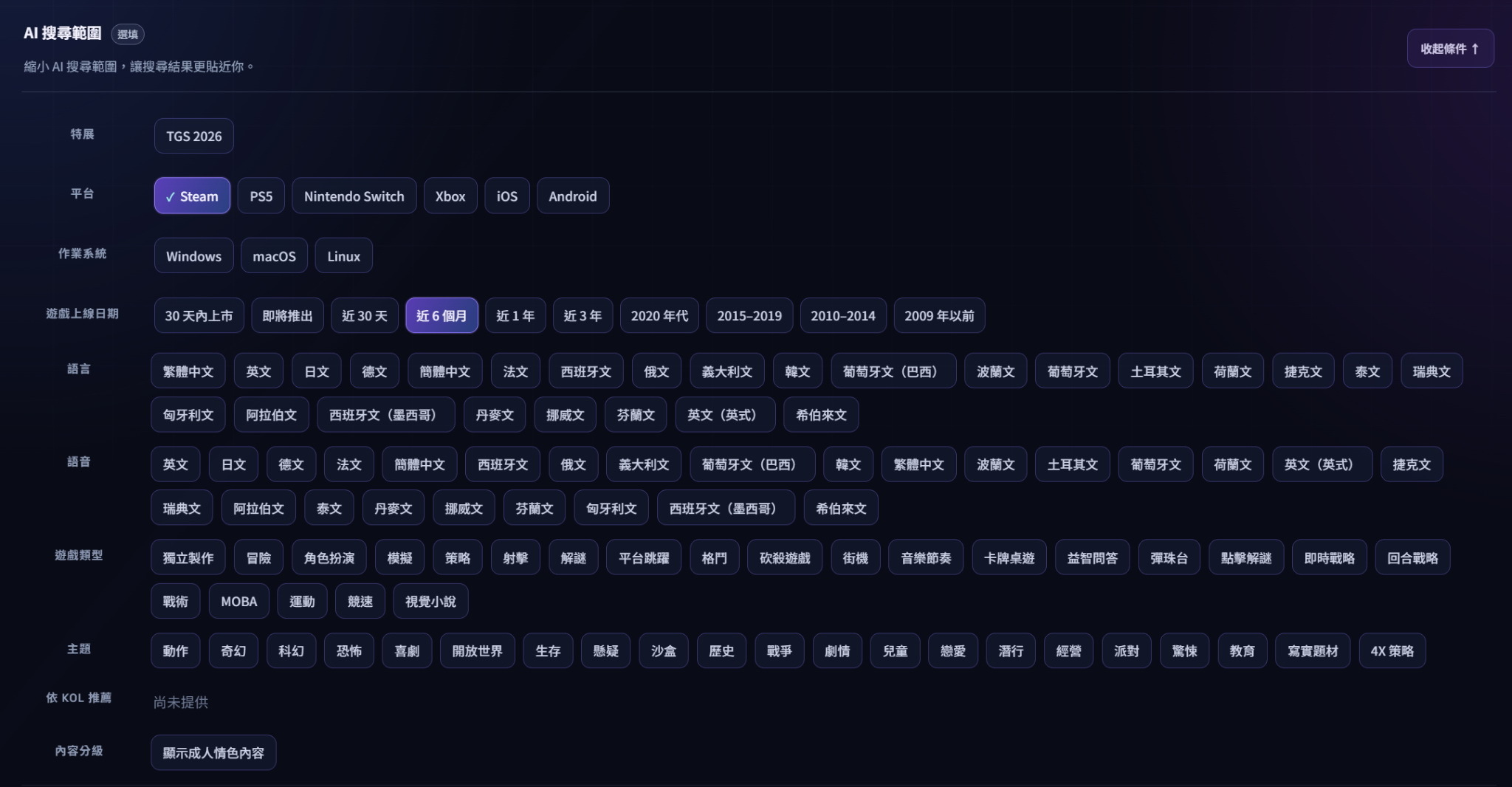Deselect the active 近 6 個月 date chip

[x=441, y=315]
